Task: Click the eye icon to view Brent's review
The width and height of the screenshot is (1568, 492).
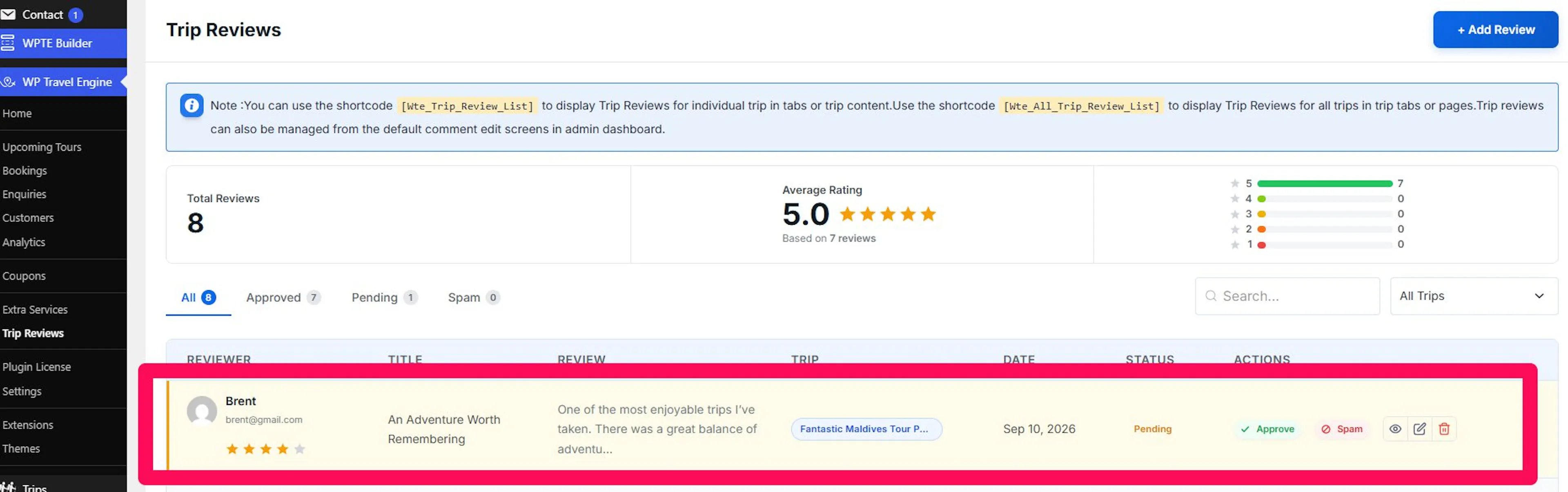Action: tap(1395, 429)
